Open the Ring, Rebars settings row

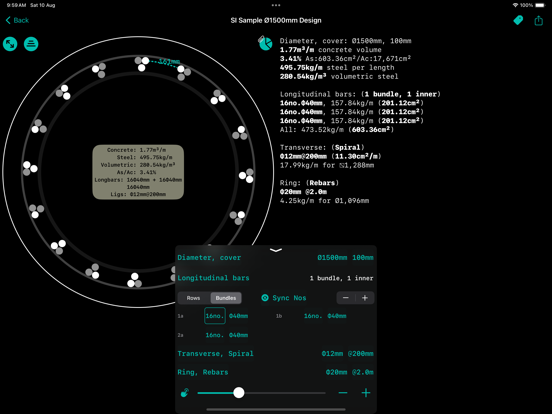tap(276, 372)
